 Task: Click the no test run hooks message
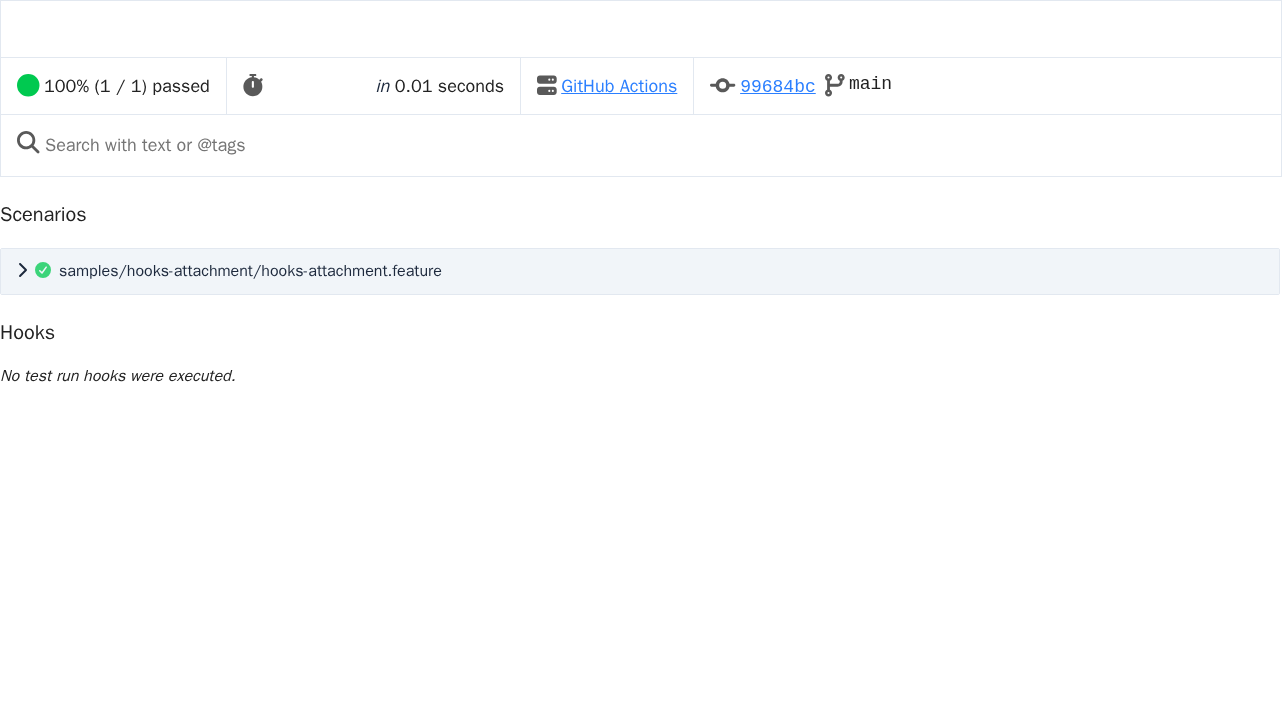pyautogui.click(x=118, y=376)
